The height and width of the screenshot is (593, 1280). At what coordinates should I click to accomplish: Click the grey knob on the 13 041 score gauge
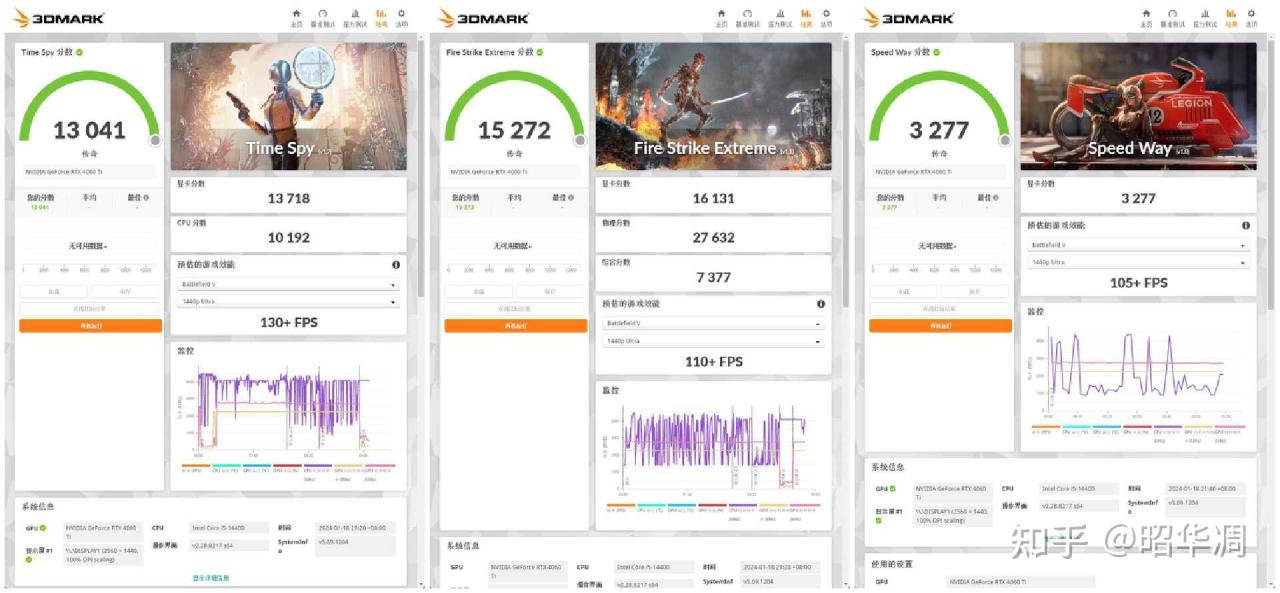pyautogui.click(x=155, y=141)
